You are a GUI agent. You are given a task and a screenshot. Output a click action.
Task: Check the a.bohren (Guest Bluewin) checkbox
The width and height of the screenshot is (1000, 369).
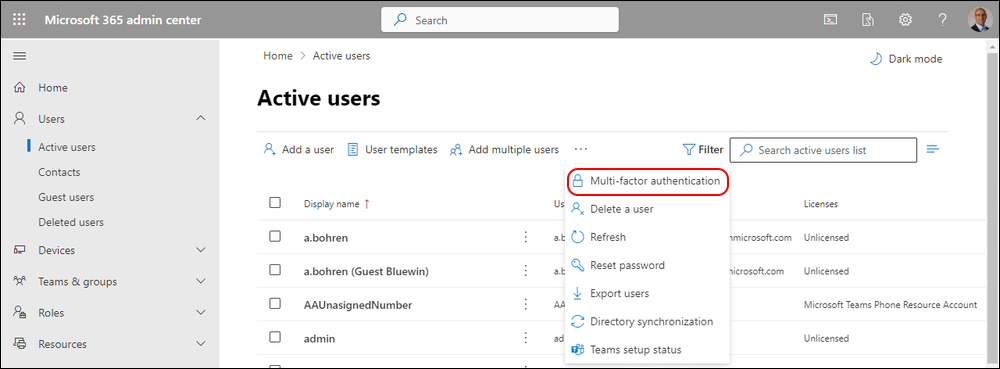point(275,270)
